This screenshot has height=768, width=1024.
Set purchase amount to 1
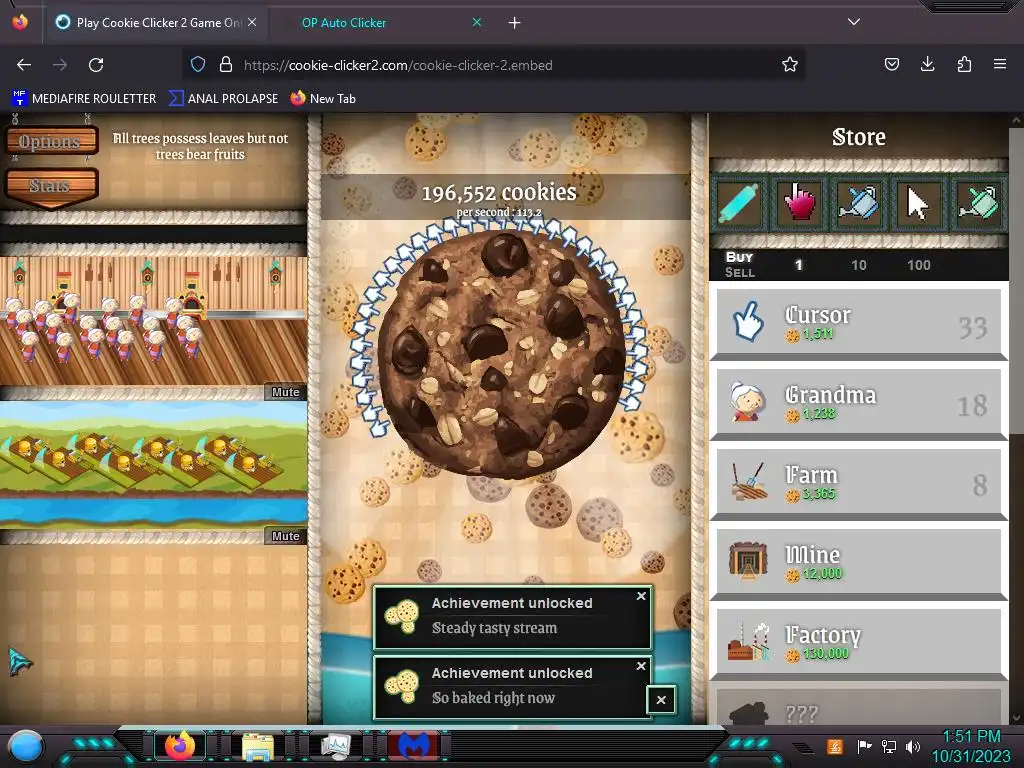coord(798,264)
